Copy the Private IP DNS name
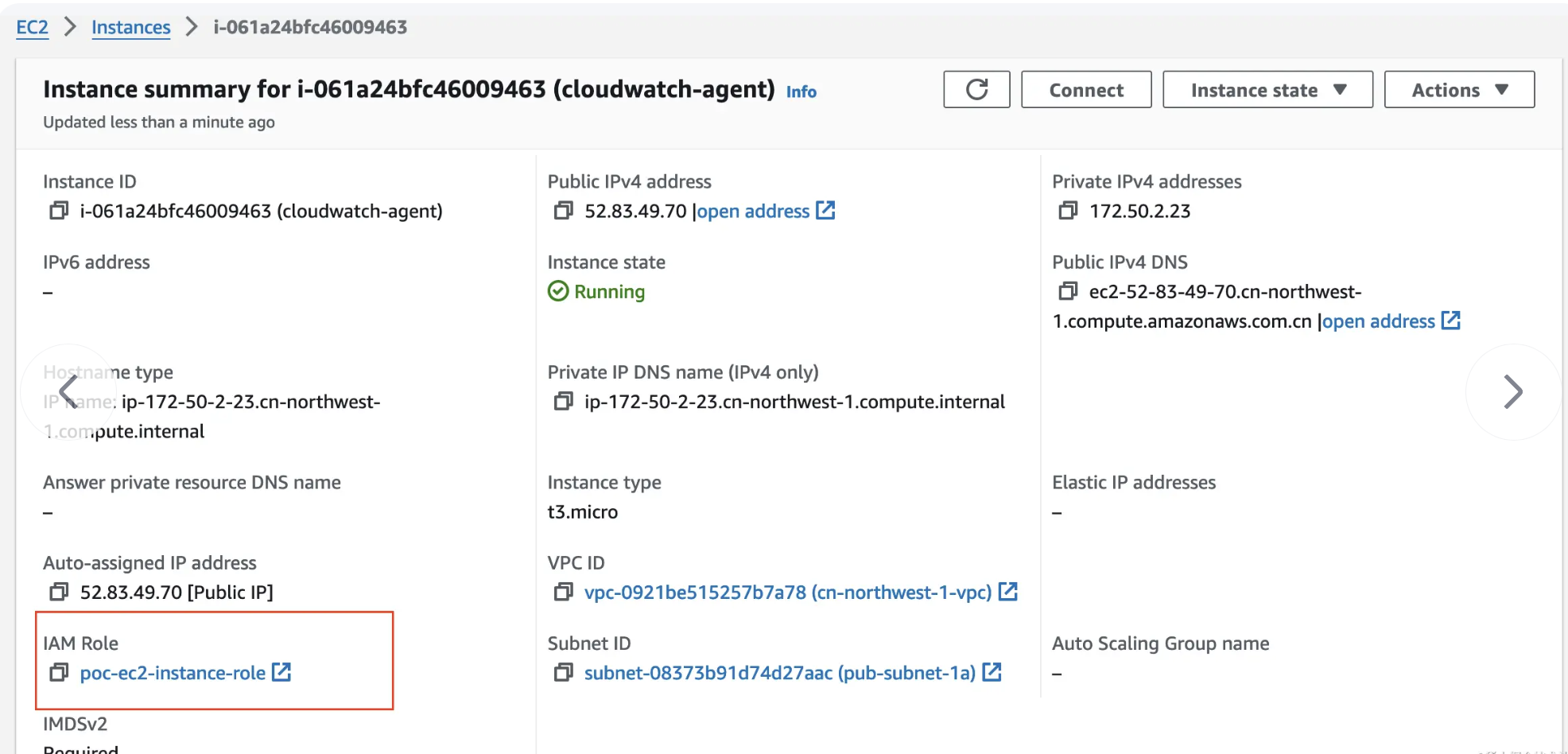The height and width of the screenshot is (754, 1568). click(x=563, y=402)
